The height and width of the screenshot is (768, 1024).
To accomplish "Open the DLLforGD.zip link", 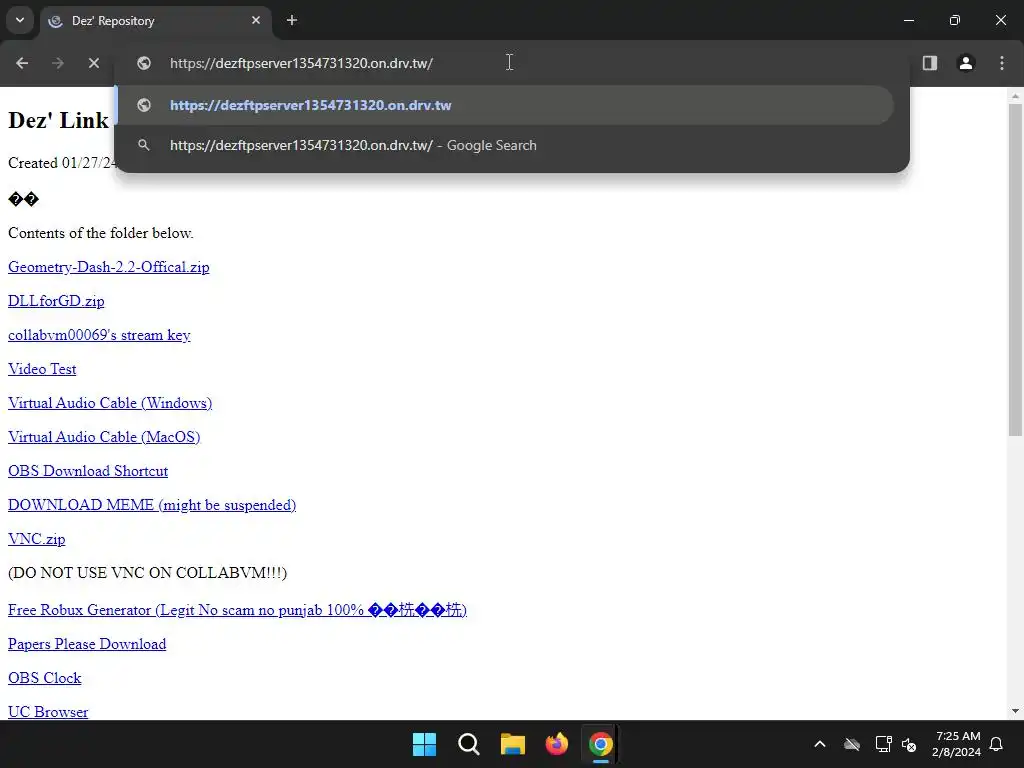I will [x=56, y=301].
